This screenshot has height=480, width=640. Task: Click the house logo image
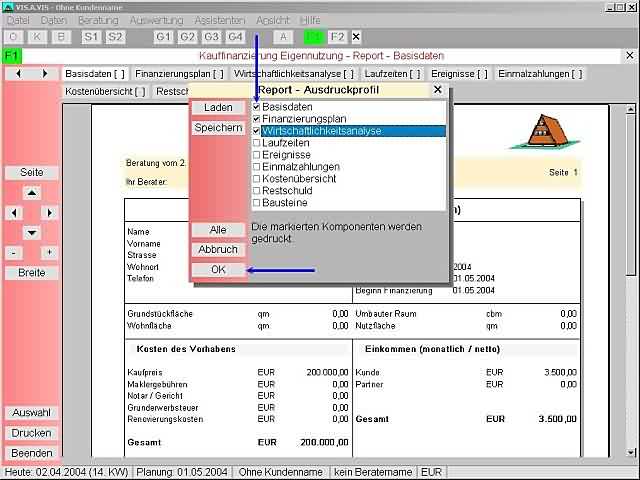point(545,132)
